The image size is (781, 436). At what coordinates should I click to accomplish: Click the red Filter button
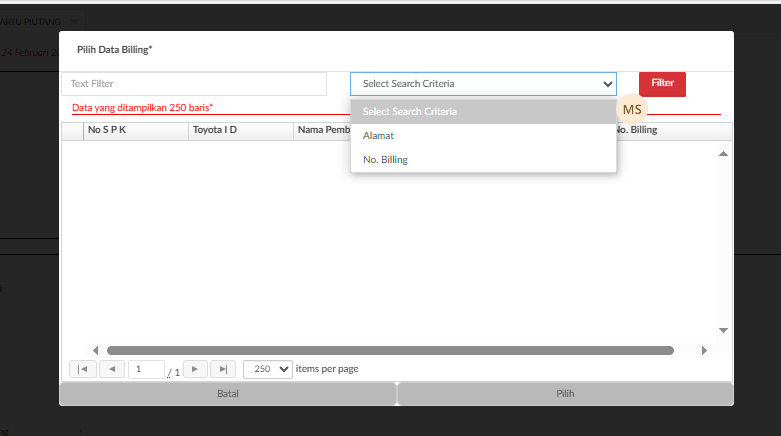pos(662,84)
